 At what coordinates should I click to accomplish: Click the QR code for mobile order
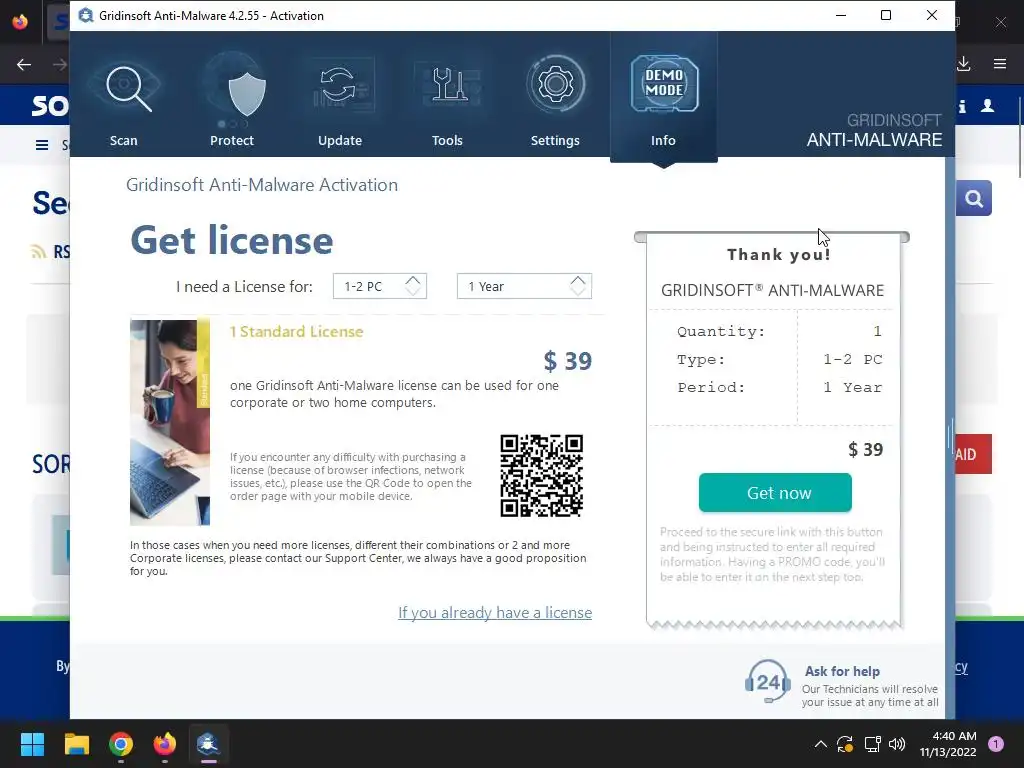click(541, 475)
